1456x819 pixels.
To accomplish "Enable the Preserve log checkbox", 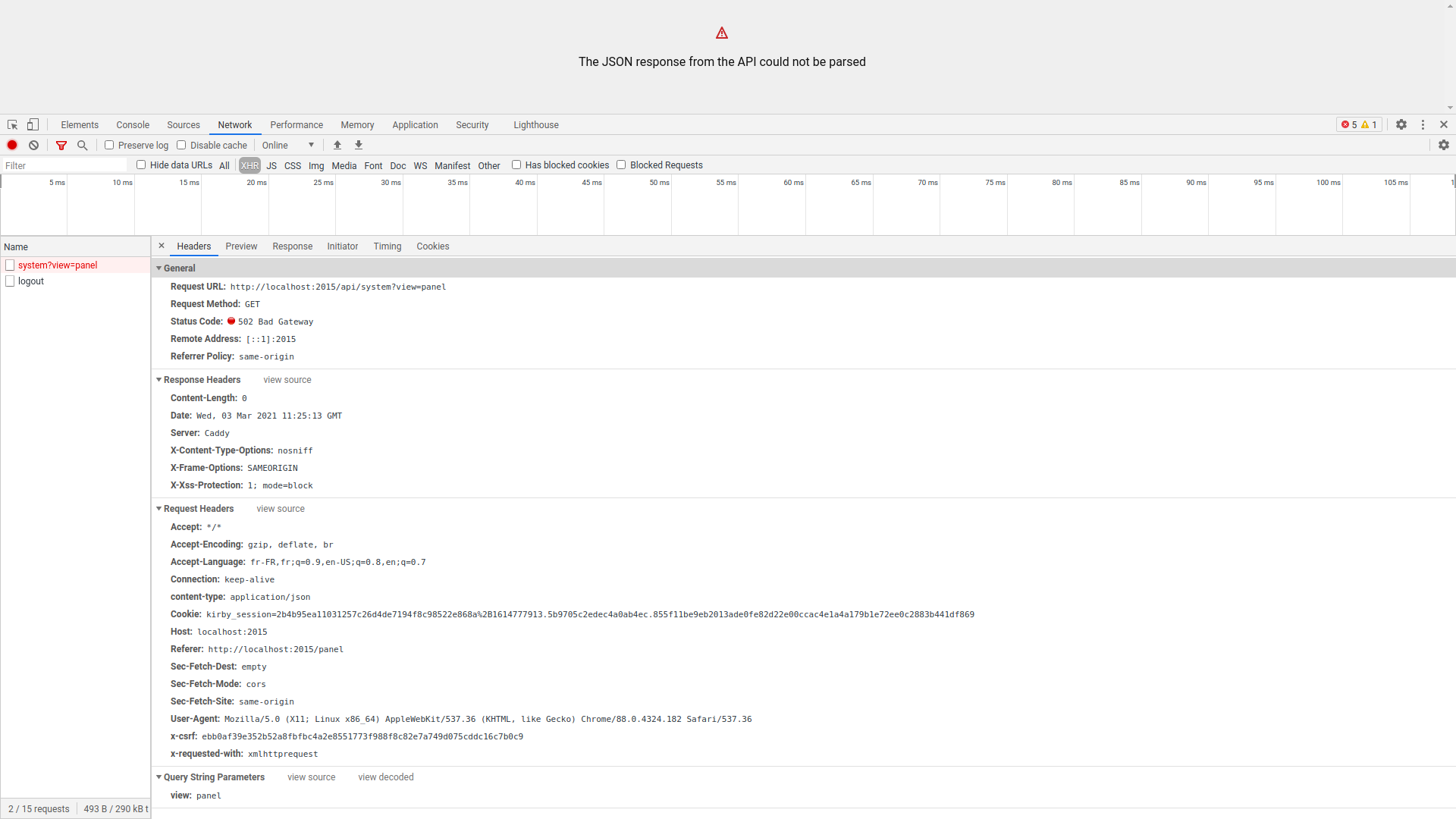I will click(x=109, y=146).
